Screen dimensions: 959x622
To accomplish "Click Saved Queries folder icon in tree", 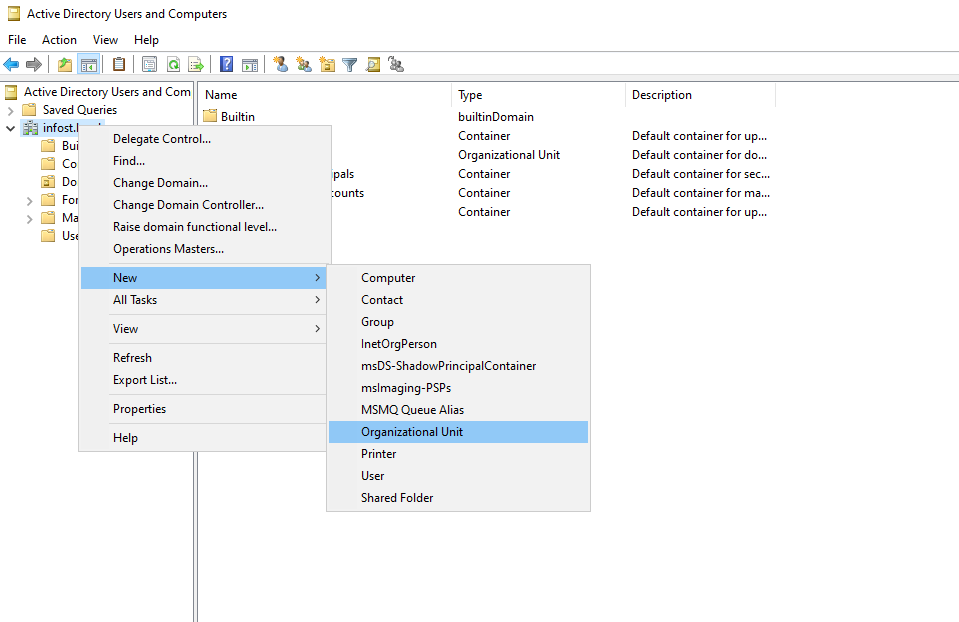I will 29,109.
